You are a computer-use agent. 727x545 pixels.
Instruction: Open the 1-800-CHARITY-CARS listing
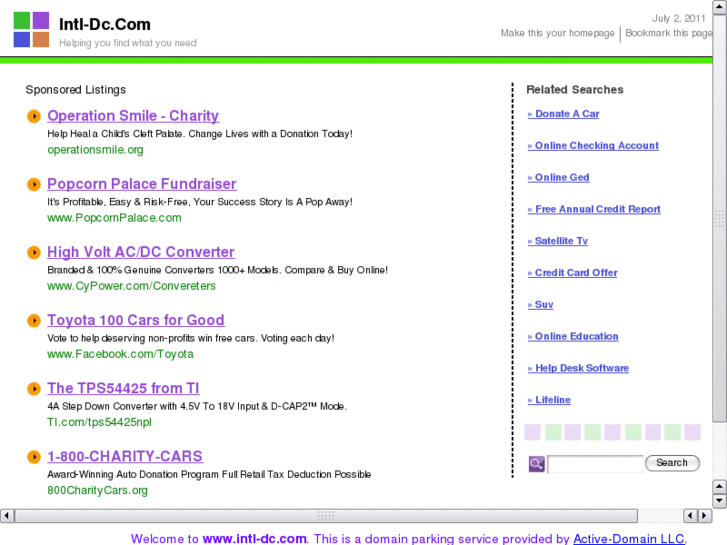coord(125,457)
